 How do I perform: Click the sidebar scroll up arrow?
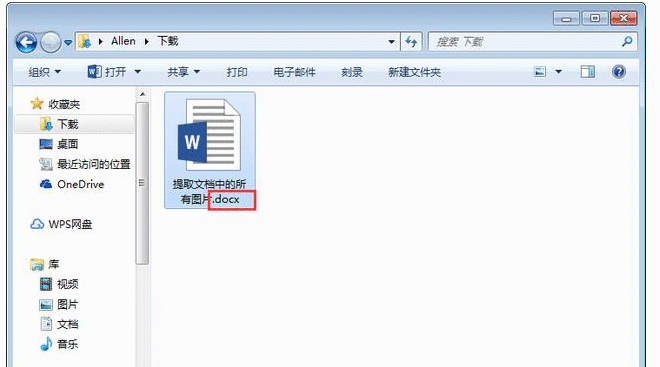[142, 94]
